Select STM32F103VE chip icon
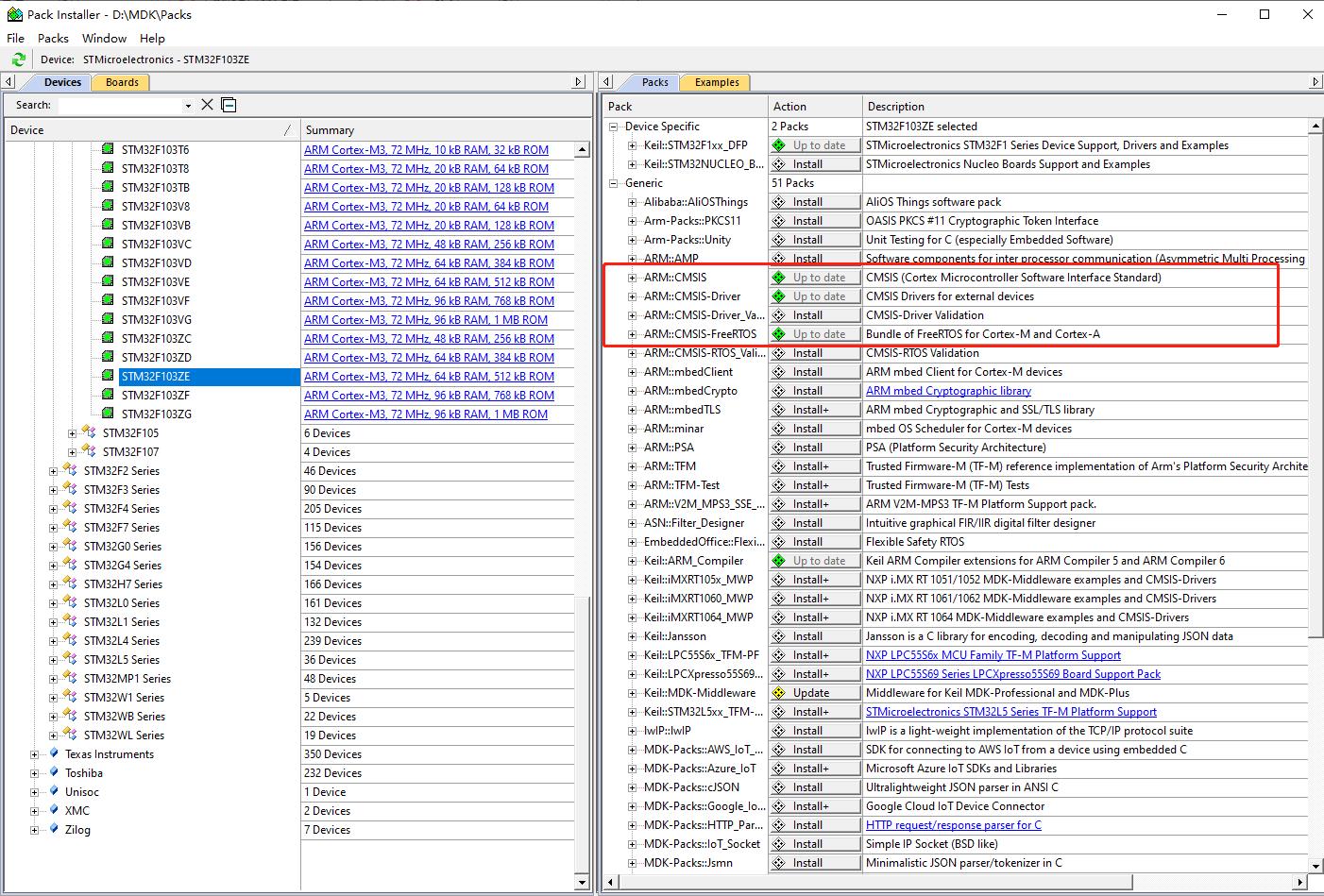Viewport: 1324px width, 896px height. (108, 281)
